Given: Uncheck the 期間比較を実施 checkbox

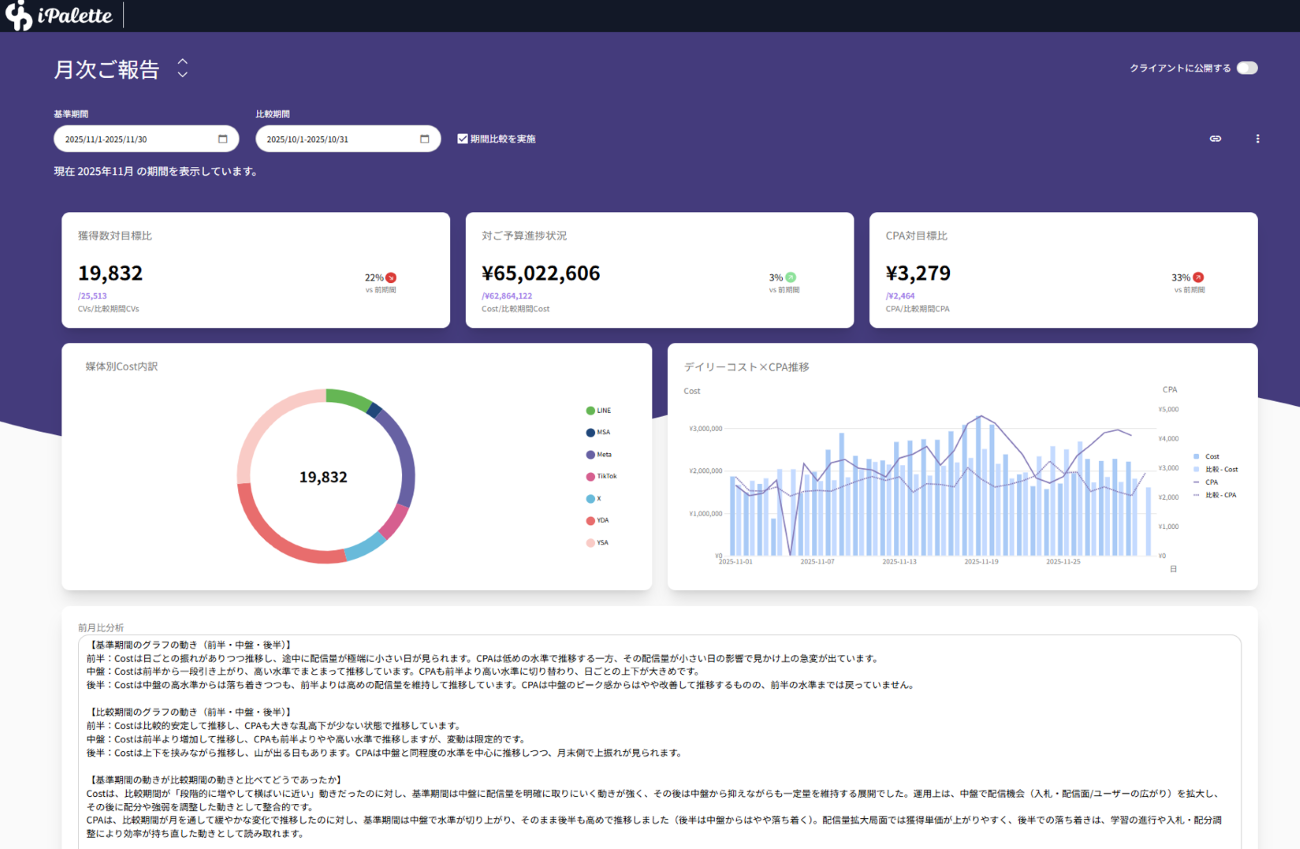Looking at the screenshot, I should point(461,139).
